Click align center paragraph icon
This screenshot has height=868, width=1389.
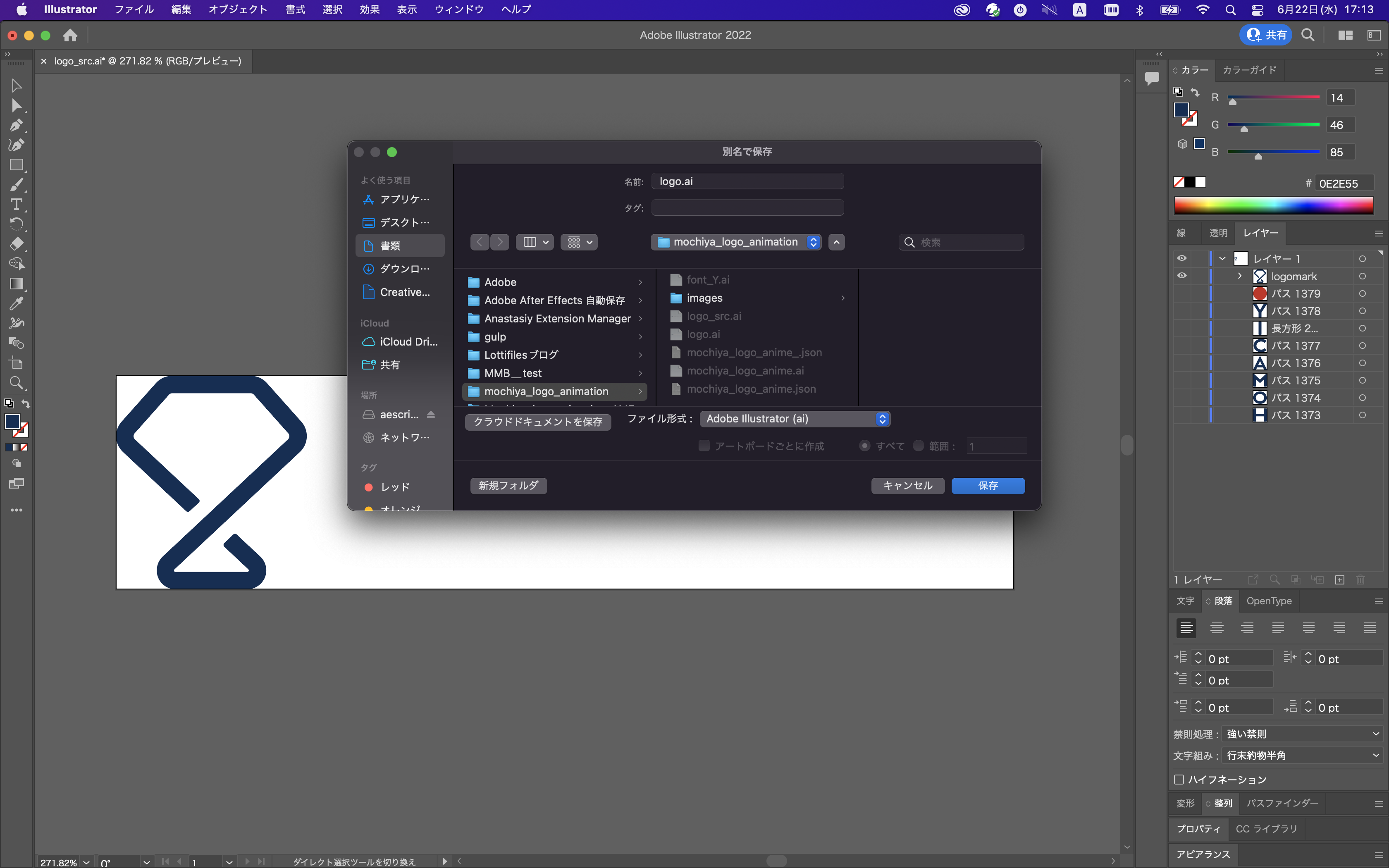tap(1217, 628)
